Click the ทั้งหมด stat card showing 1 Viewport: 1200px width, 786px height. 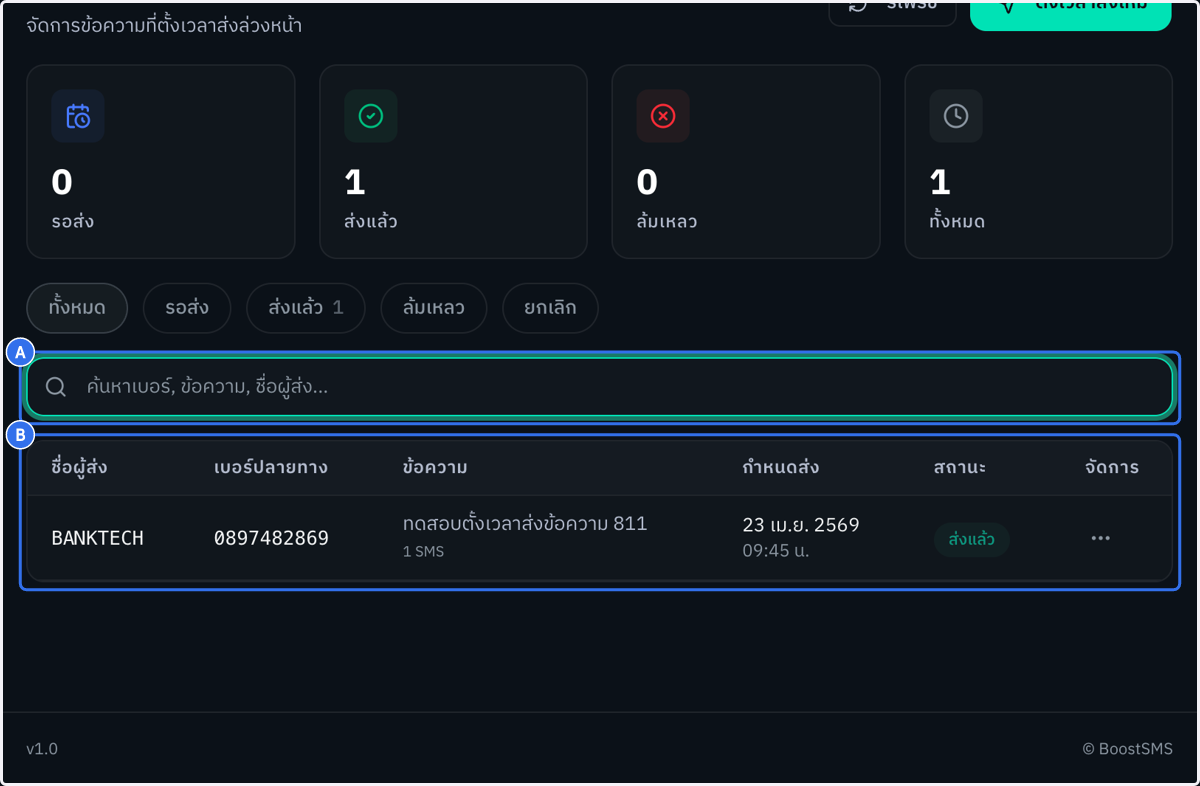pyautogui.click(x=1038, y=162)
